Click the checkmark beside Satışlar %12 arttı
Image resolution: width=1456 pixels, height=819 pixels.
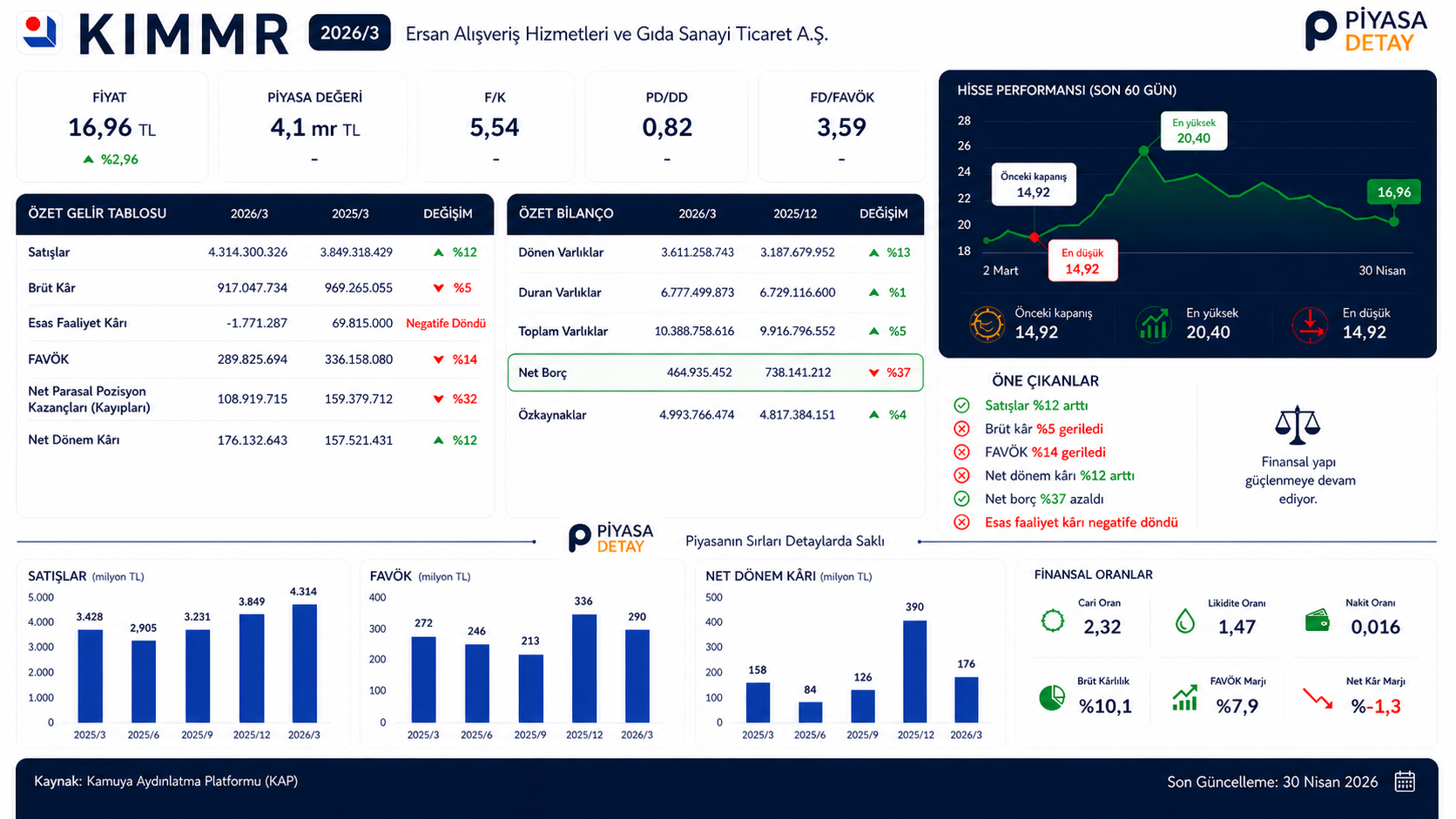(961, 406)
